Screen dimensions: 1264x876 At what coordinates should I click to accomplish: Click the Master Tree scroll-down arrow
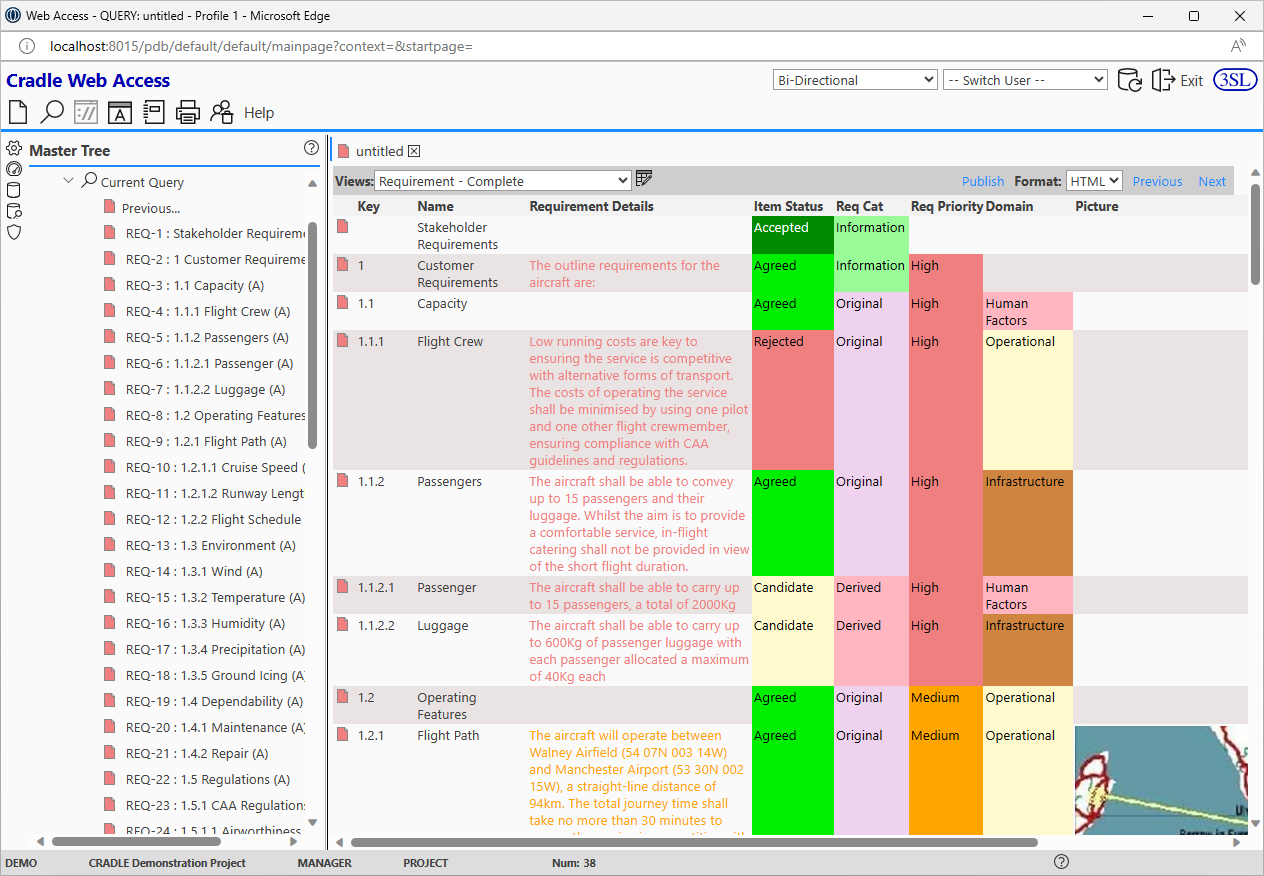(312, 822)
